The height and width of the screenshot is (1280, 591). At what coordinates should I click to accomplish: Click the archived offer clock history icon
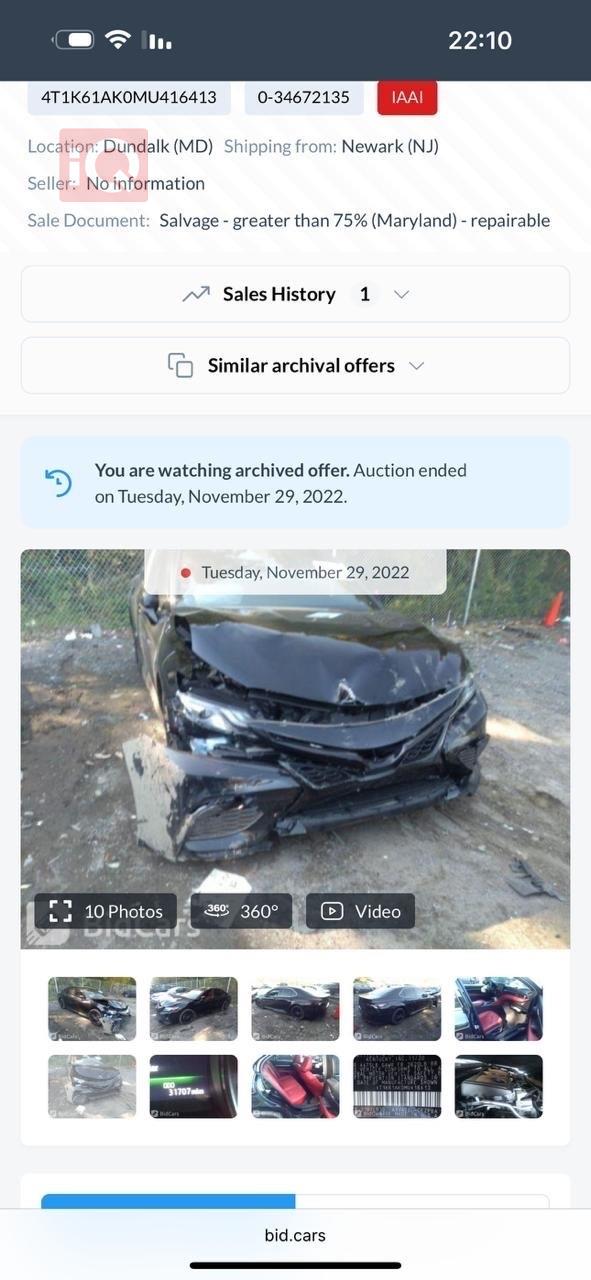pos(59,483)
